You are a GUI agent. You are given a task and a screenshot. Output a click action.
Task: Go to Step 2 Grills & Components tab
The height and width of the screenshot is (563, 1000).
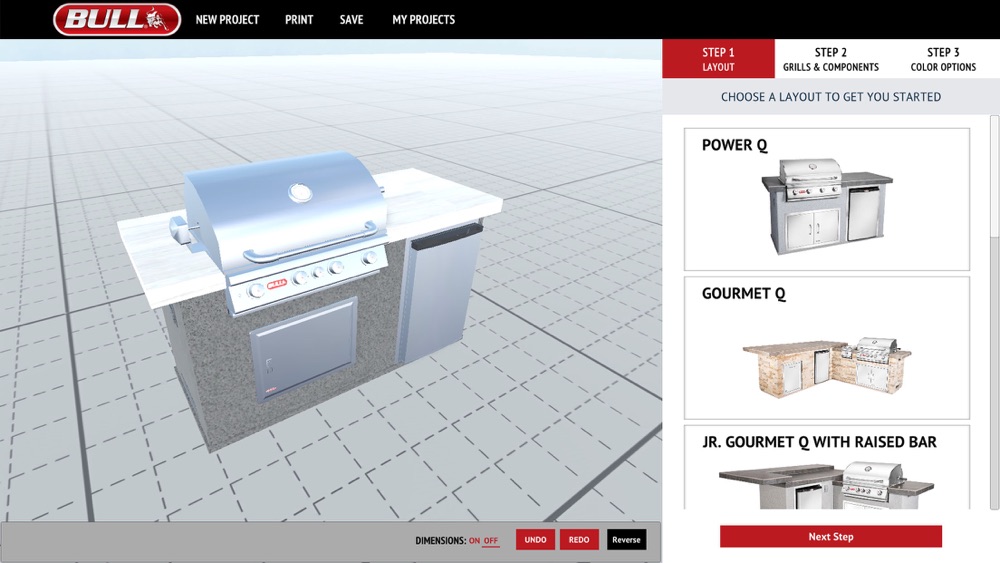click(x=830, y=59)
